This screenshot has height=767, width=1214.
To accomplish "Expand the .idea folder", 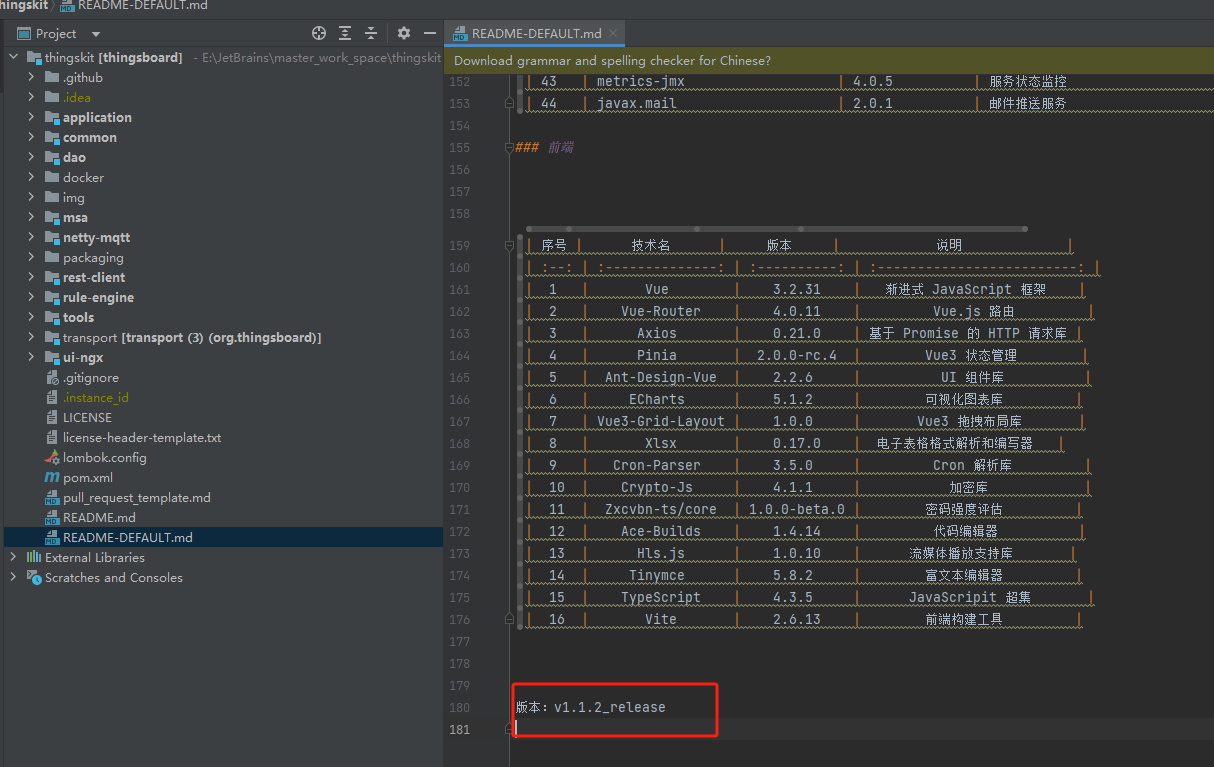I will click(x=32, y=97).
